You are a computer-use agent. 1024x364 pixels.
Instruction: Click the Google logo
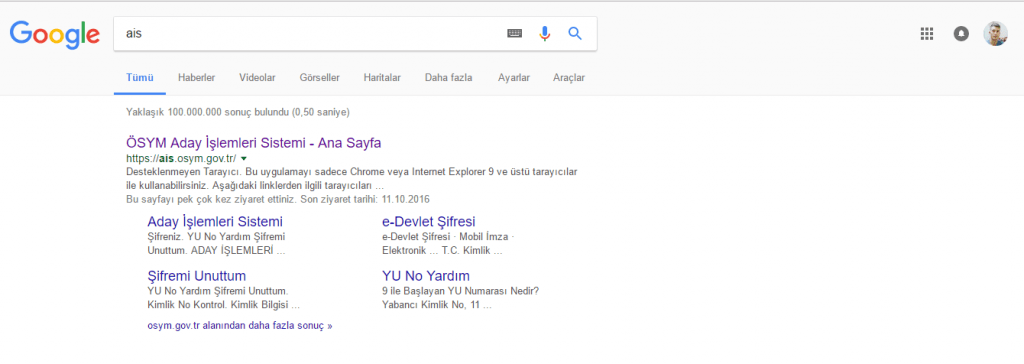coord(55,35)
